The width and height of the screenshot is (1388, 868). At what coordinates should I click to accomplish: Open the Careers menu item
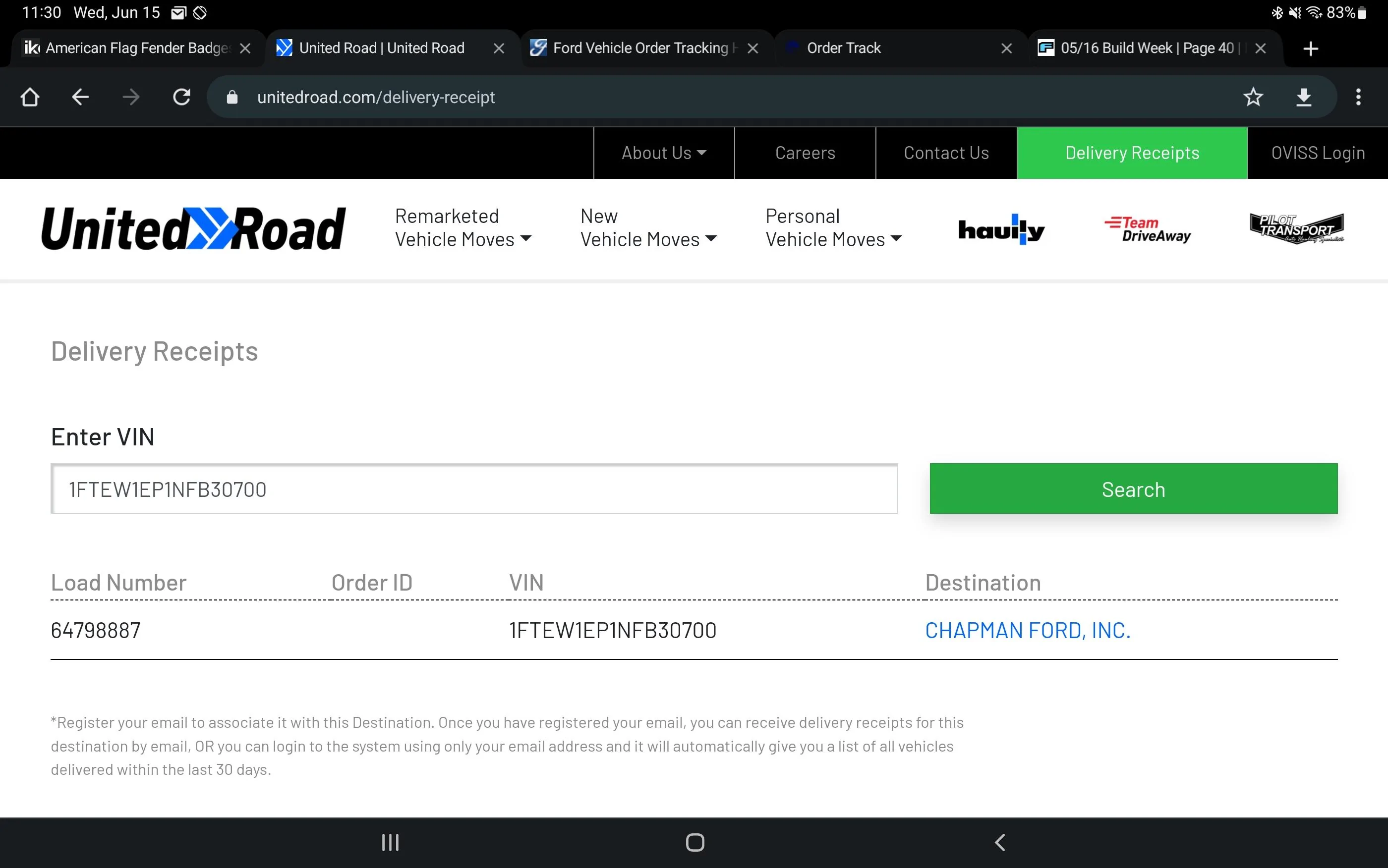point(805,153)
